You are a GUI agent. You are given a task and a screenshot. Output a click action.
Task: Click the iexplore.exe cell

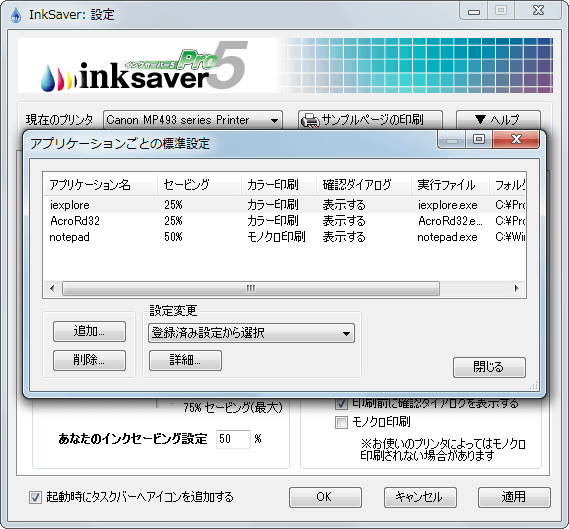click(x=447, y=205)
